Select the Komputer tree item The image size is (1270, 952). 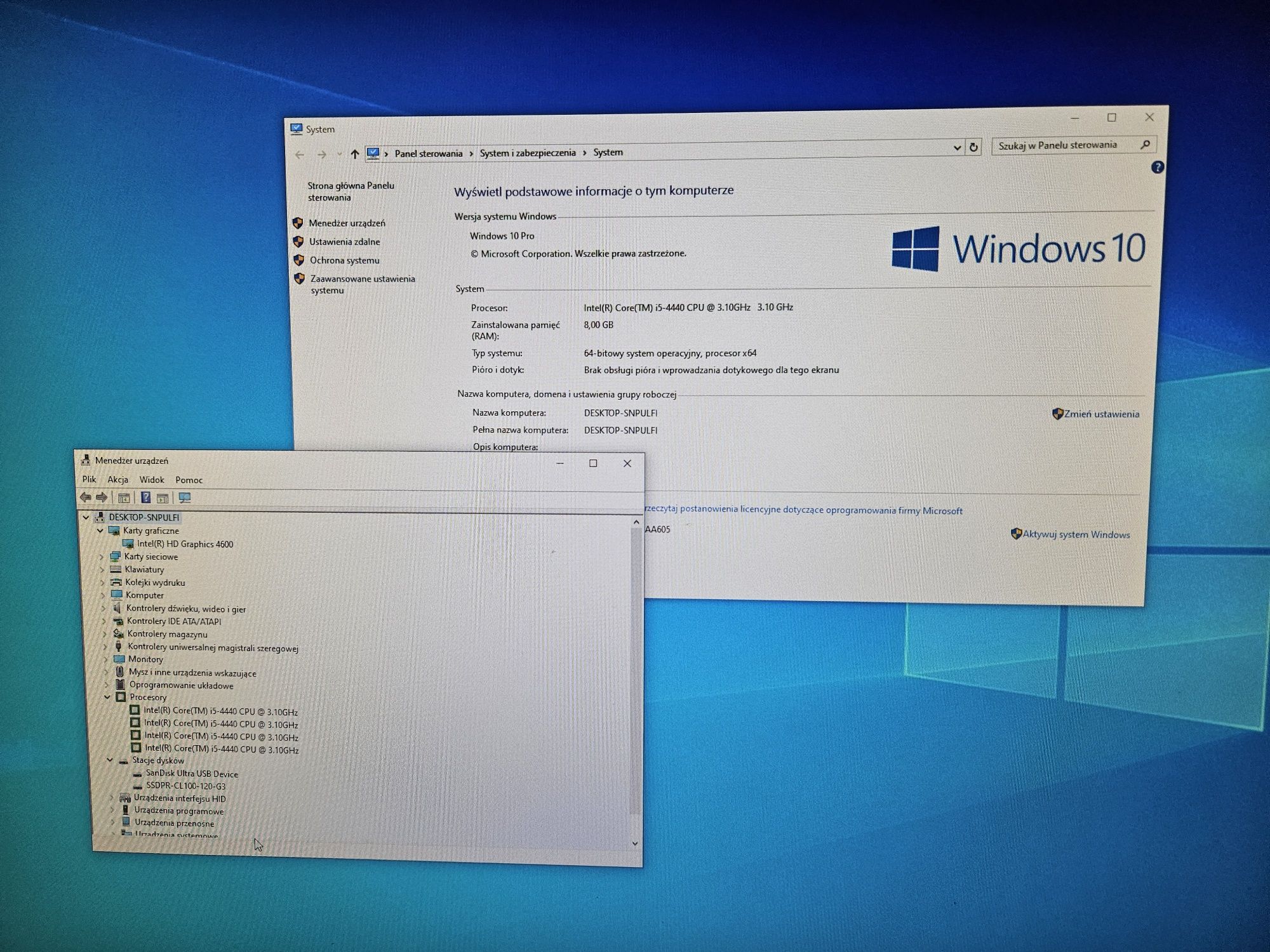coord(145,595)
